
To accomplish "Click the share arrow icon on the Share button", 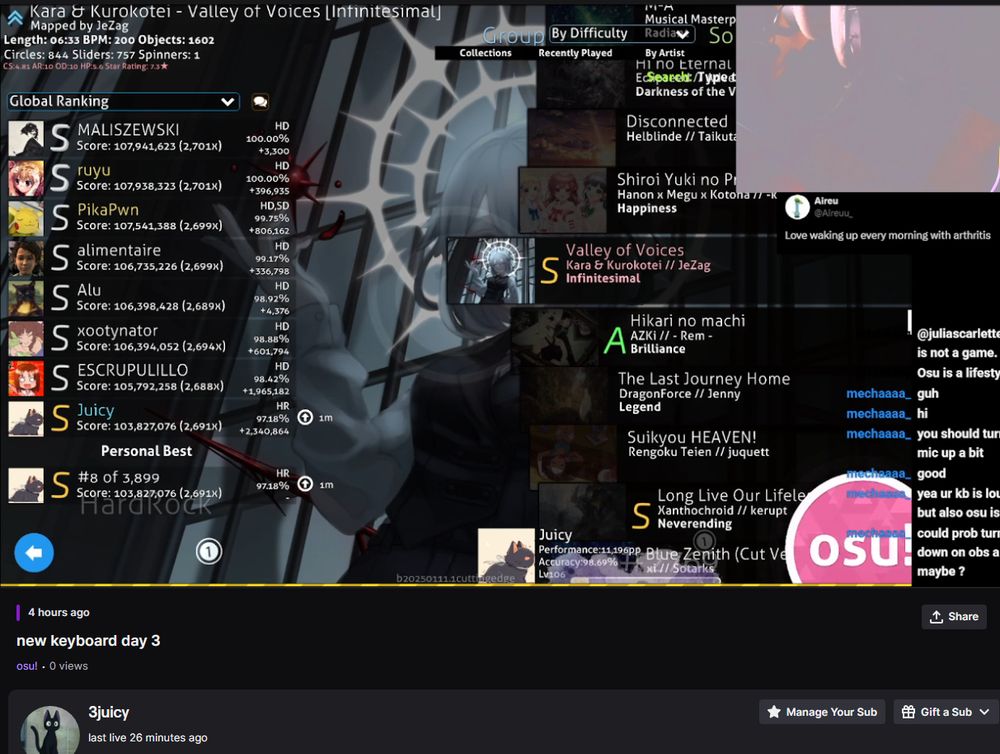I will pyautogui.click(x=936, y=617).
